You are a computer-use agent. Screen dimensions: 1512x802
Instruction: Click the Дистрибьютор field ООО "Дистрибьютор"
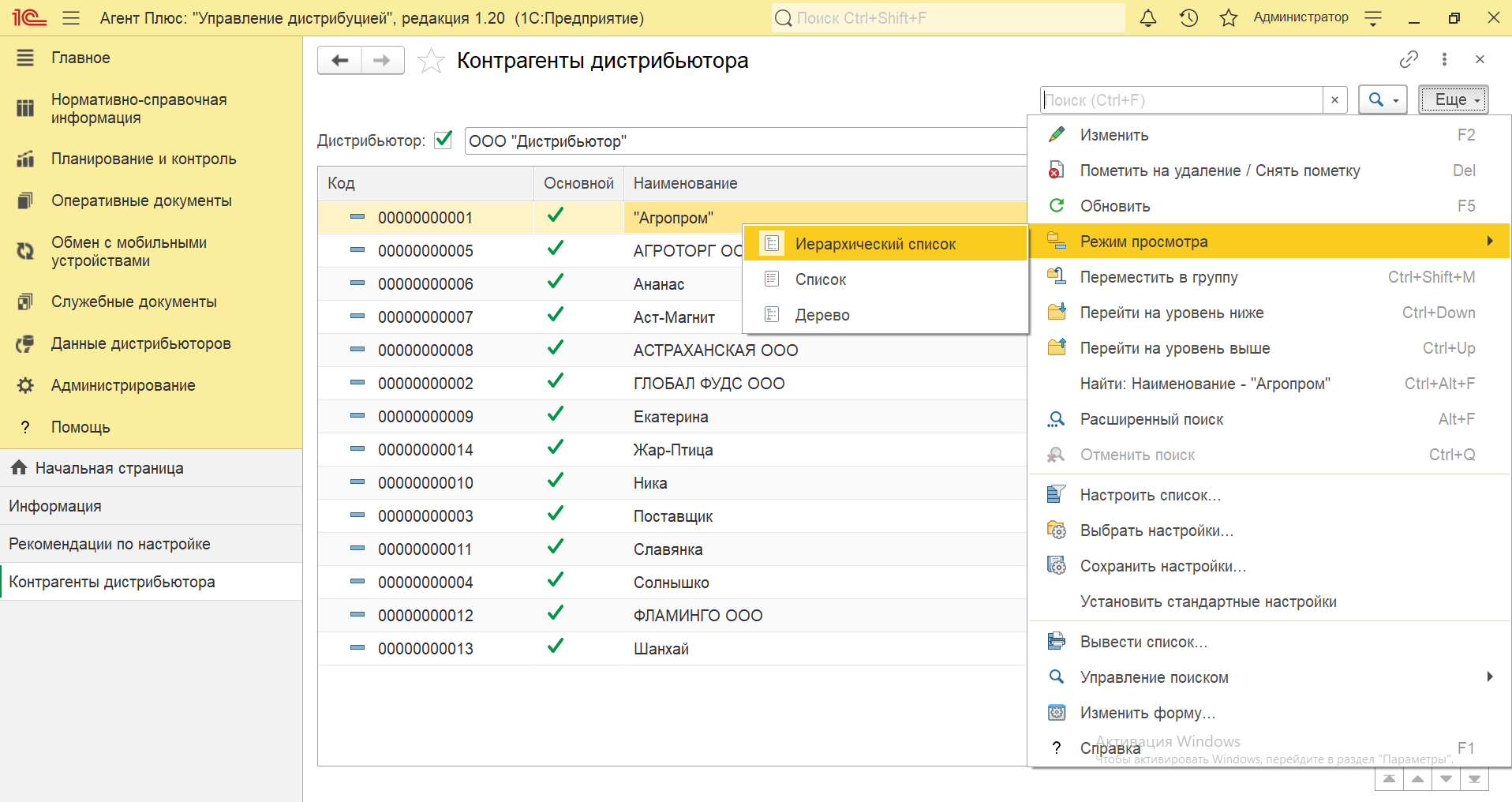click(746, 141)
